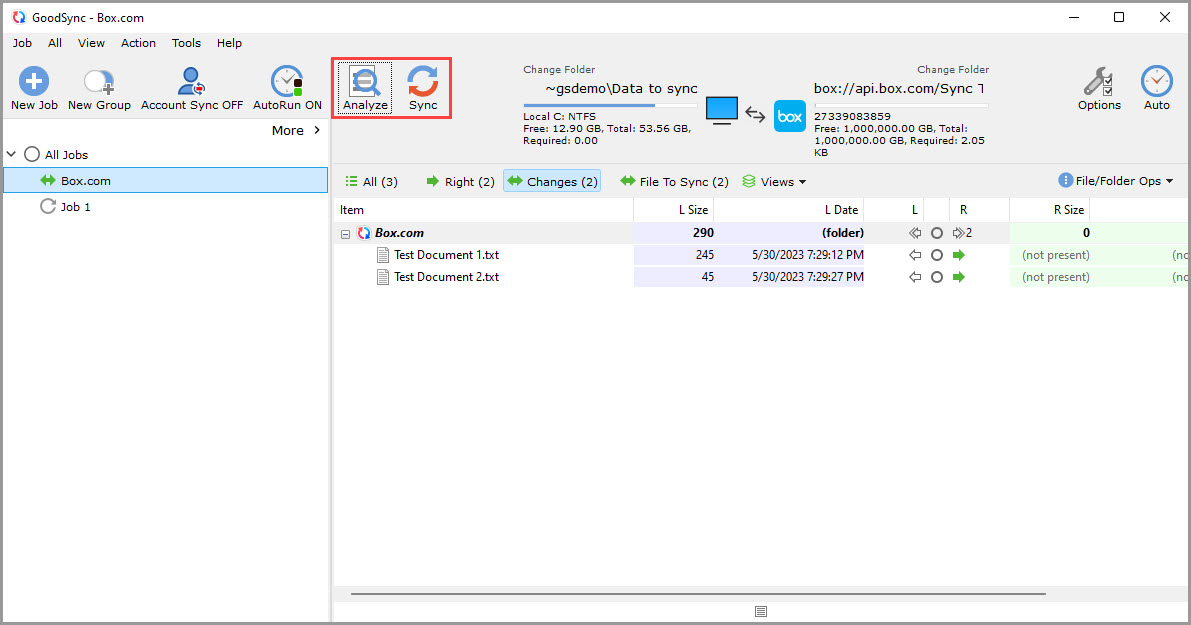Click the Box cloud service icon

[x=790, y=116]
